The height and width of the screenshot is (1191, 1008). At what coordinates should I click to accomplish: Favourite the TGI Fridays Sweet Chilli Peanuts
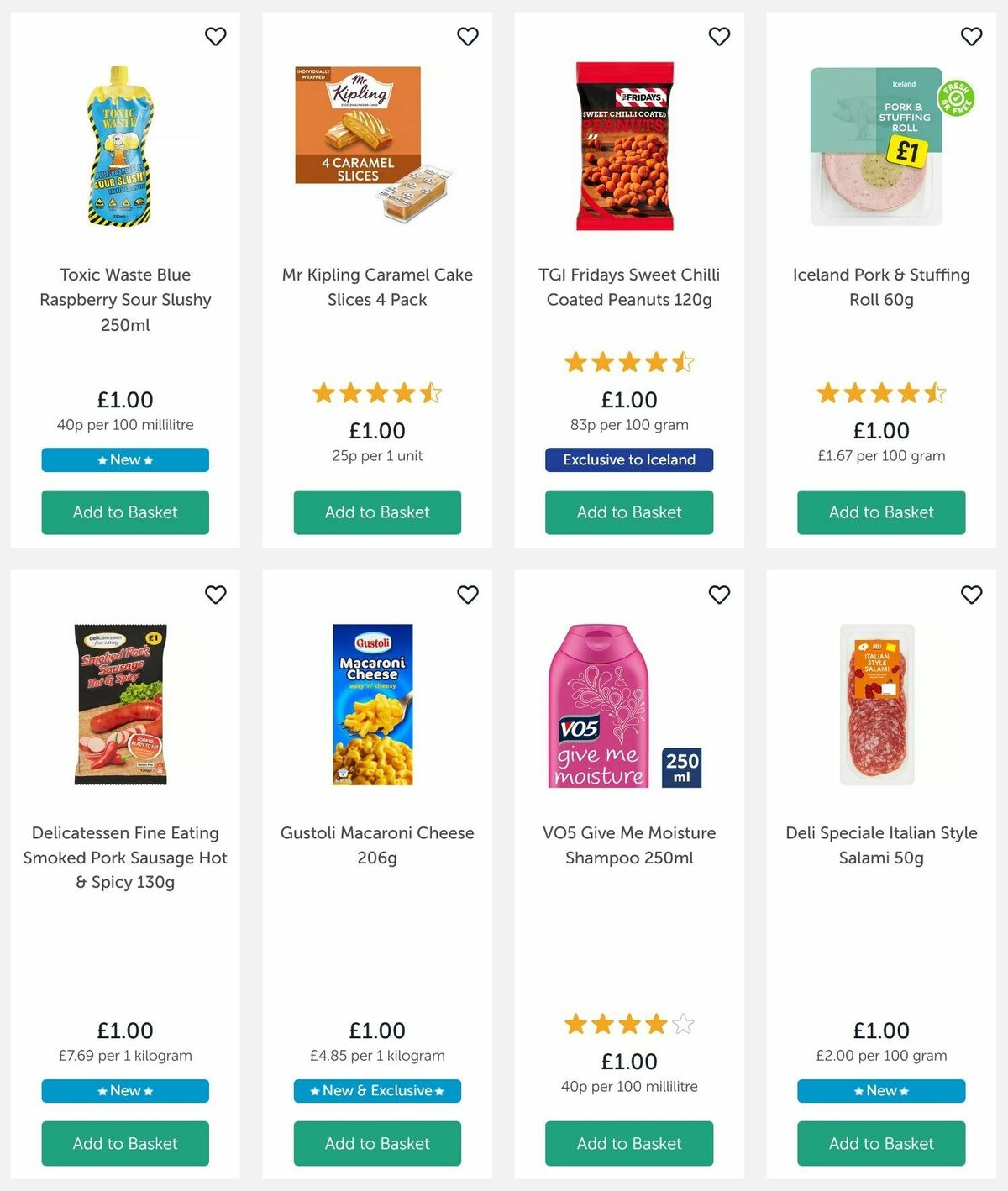click(719, 37)
